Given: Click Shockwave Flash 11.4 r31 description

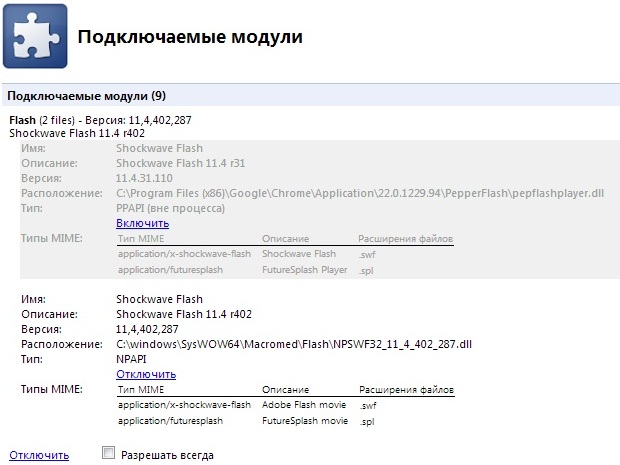Looking at the screenshot, I should click(x=181, y=163).
